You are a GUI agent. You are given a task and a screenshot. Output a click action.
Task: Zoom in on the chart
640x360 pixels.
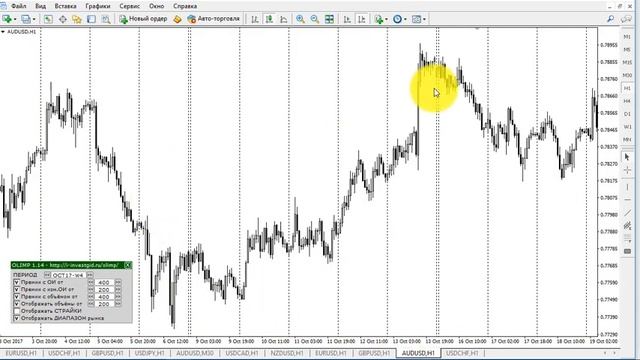pyautogui.click(x=300, y=19)
